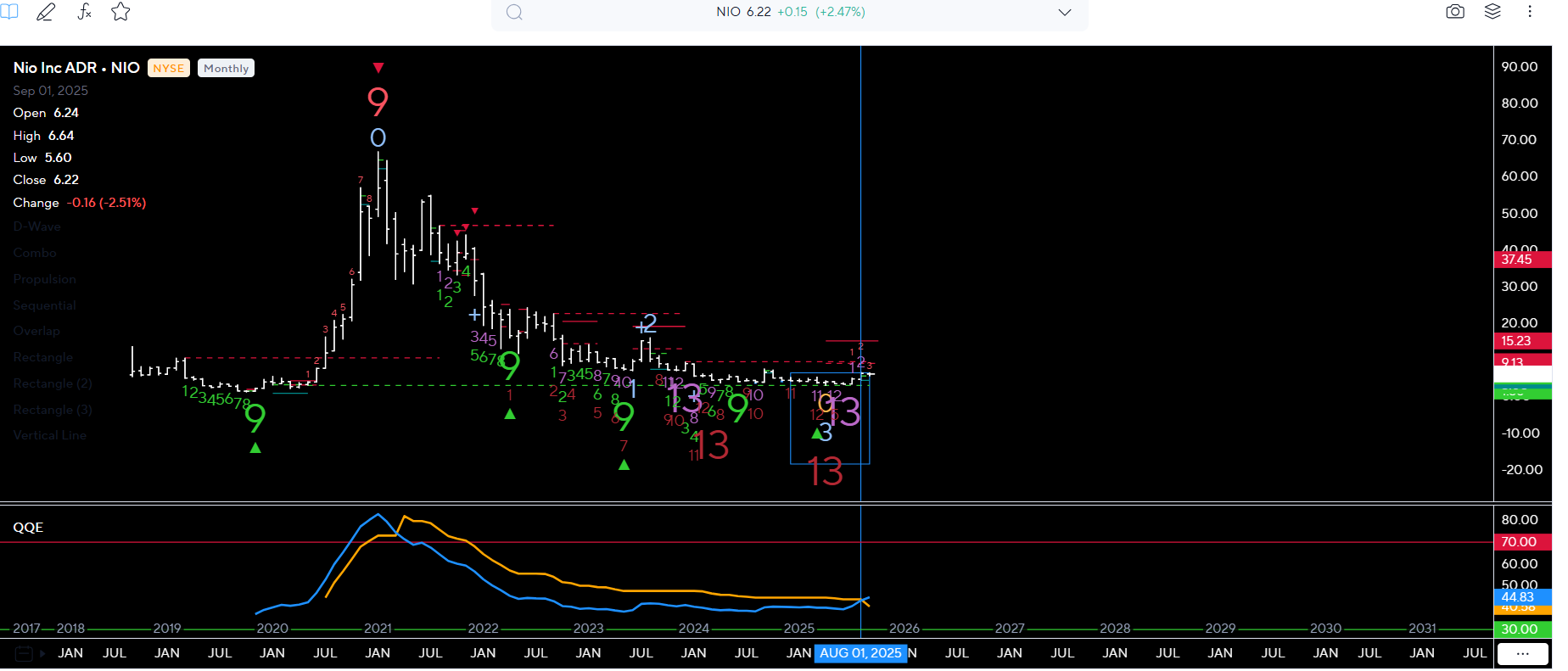Screen dimensions: 1568x671
Task: Open the layers stack icon
Action: (x=1492, y=12)
